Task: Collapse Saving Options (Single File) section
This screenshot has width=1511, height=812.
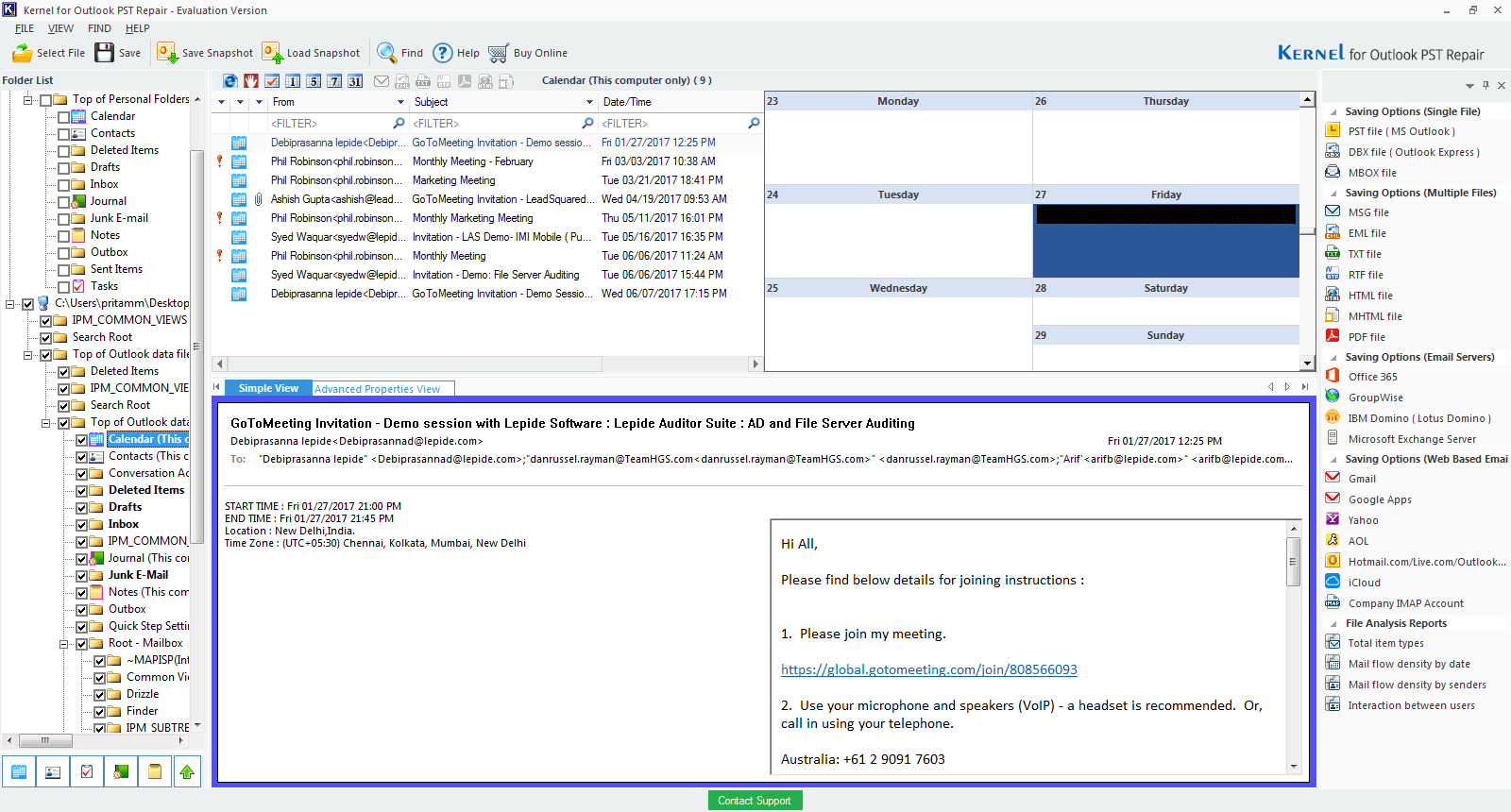Action: point(1333,111)
